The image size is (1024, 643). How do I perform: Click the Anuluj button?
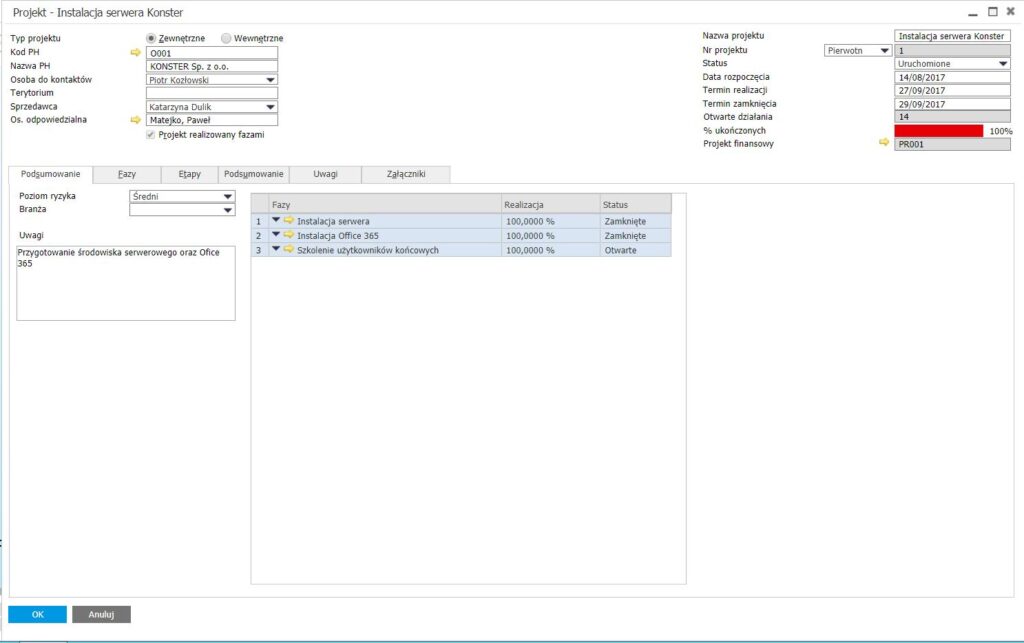(101, 614)
